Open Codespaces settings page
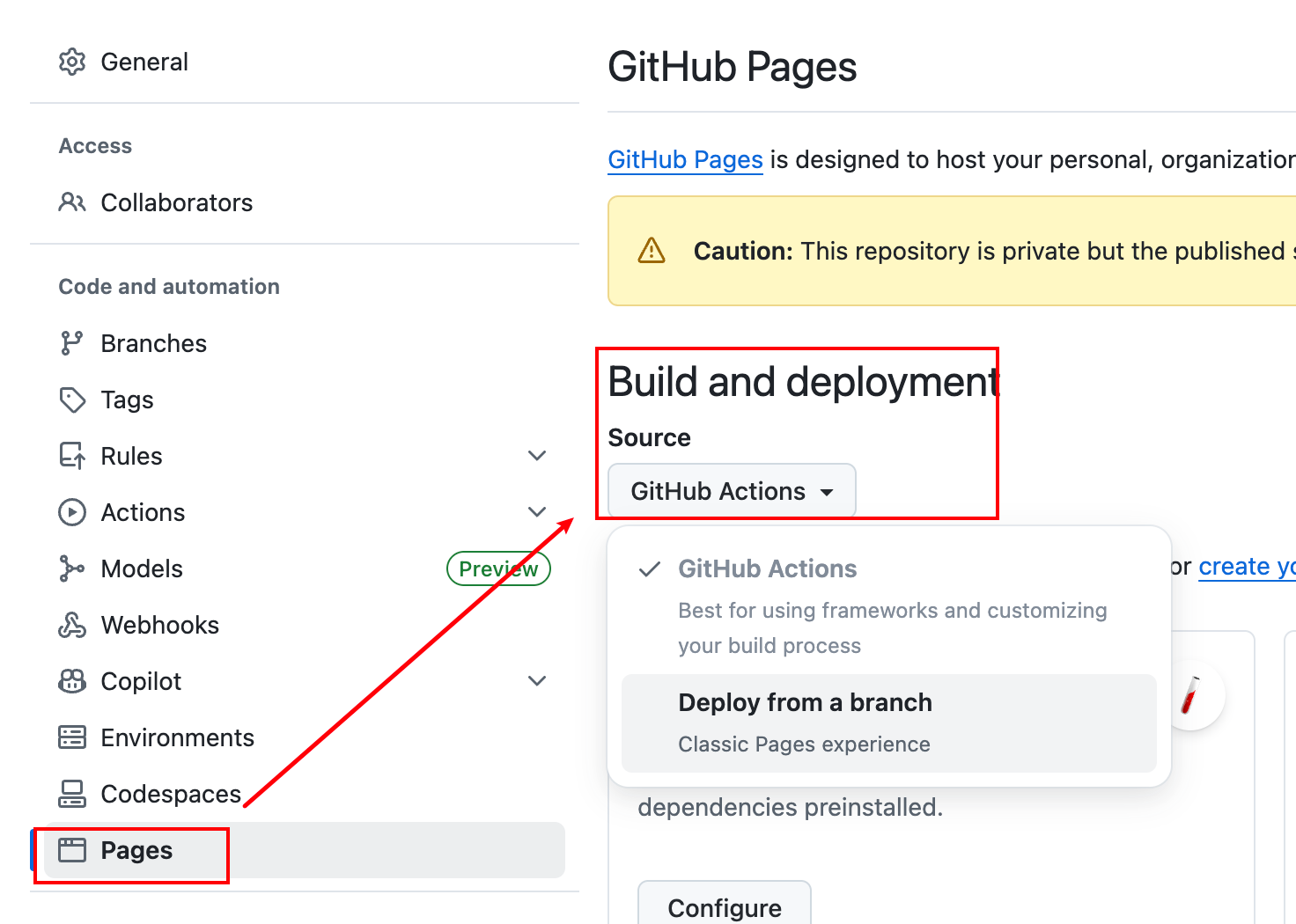1296x924 pixels. tap(305, 794)
